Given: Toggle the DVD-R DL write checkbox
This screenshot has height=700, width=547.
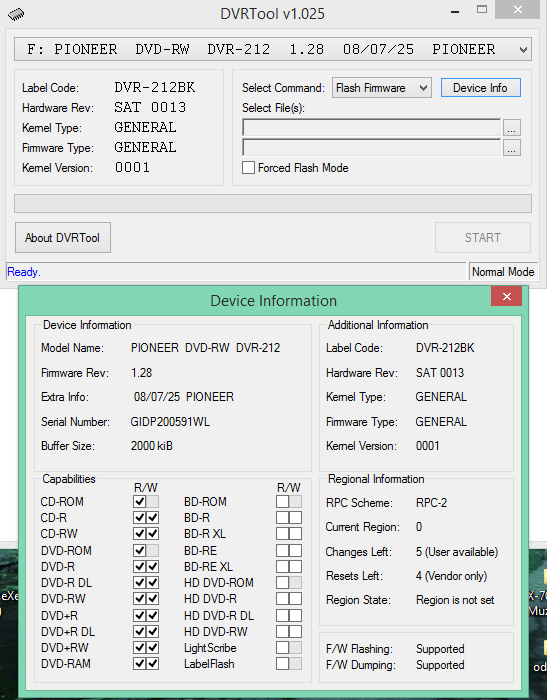Looking at the screenshot, I should [153, 583].
